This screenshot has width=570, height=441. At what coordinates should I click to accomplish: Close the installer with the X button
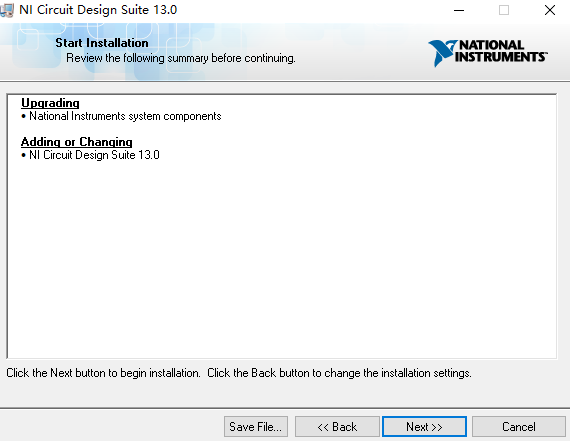(x=550, y=10)
